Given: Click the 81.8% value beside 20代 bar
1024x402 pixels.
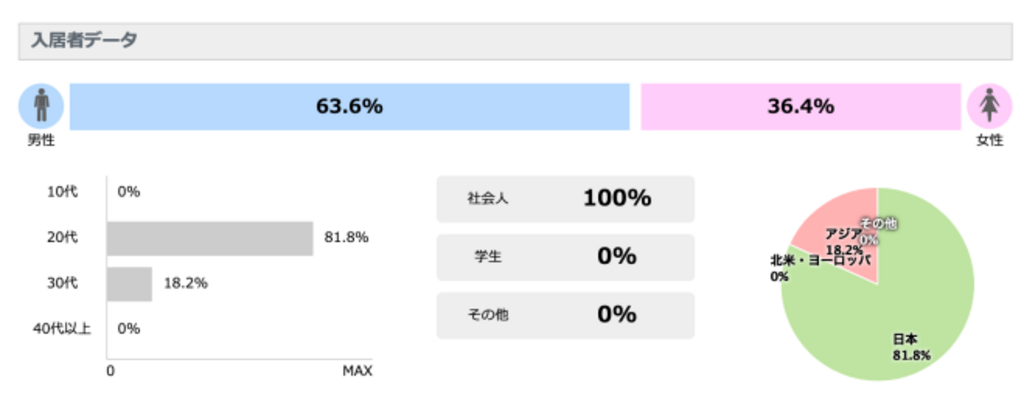Looking at the screenshot, I should click(347, 238).
